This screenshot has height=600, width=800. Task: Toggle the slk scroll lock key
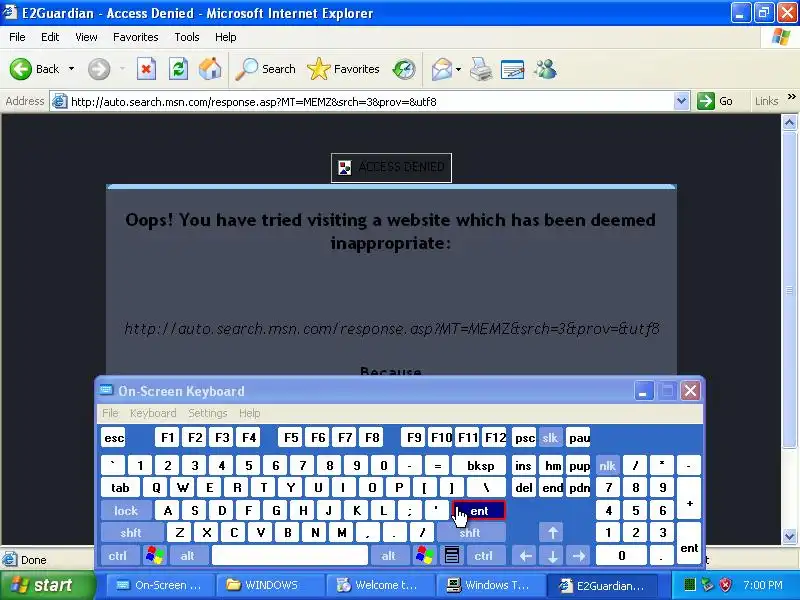(550, 438)
